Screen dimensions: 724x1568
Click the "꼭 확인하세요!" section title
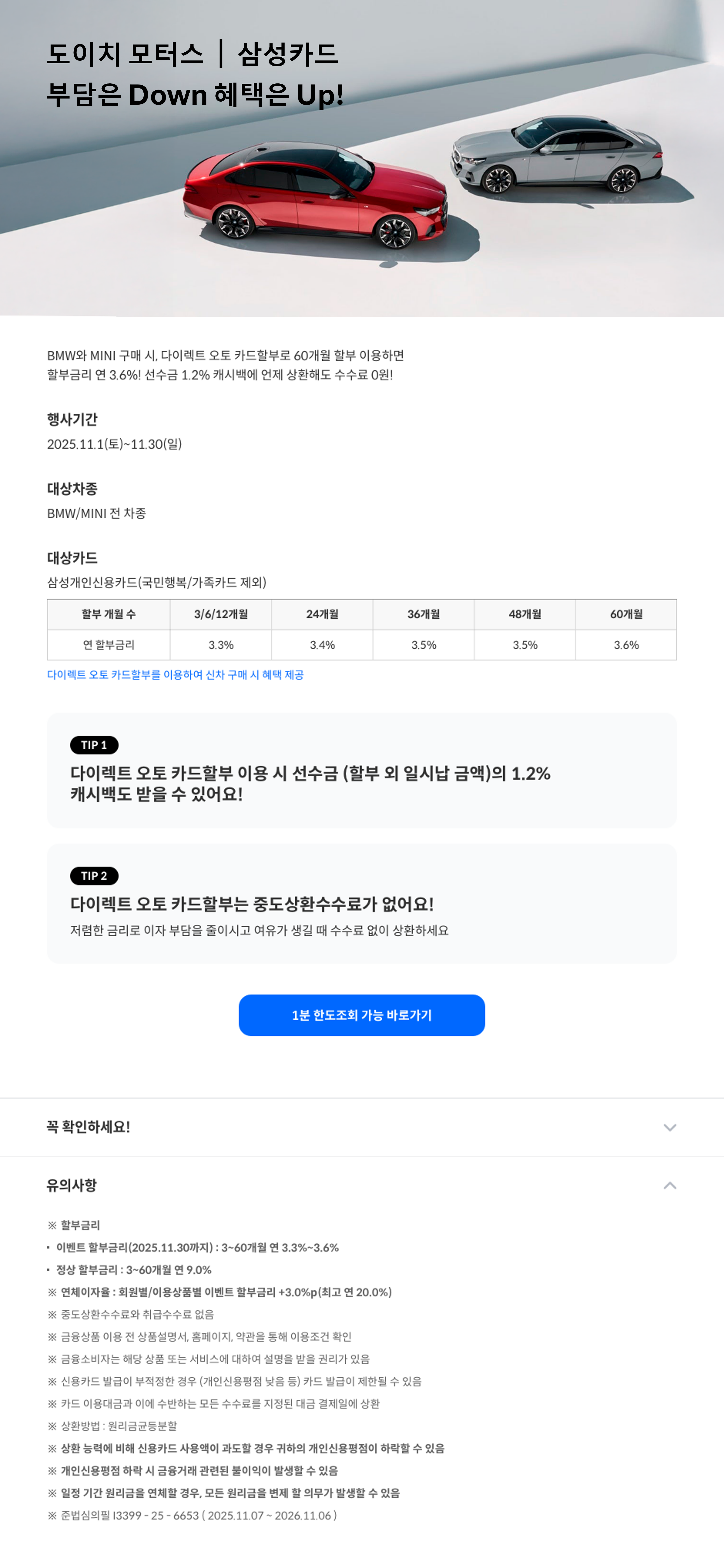tap(88, 1127)
